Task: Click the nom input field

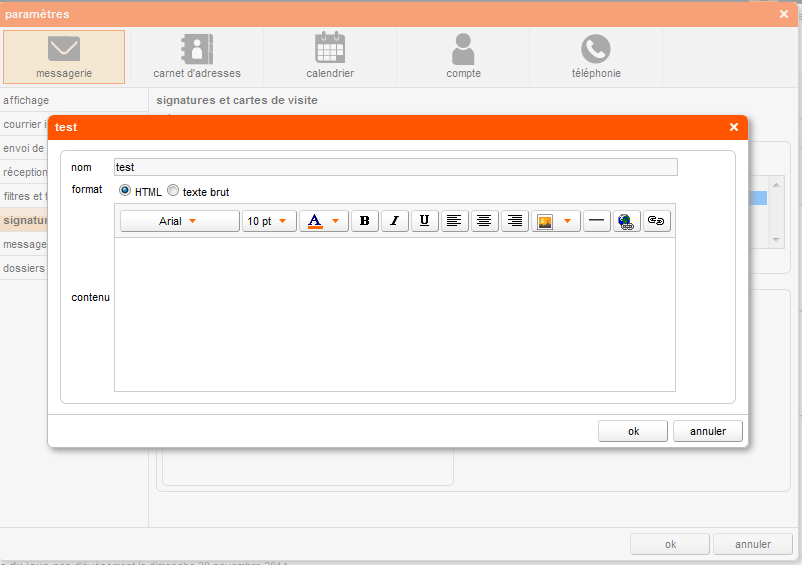Action: coord(395,167)
